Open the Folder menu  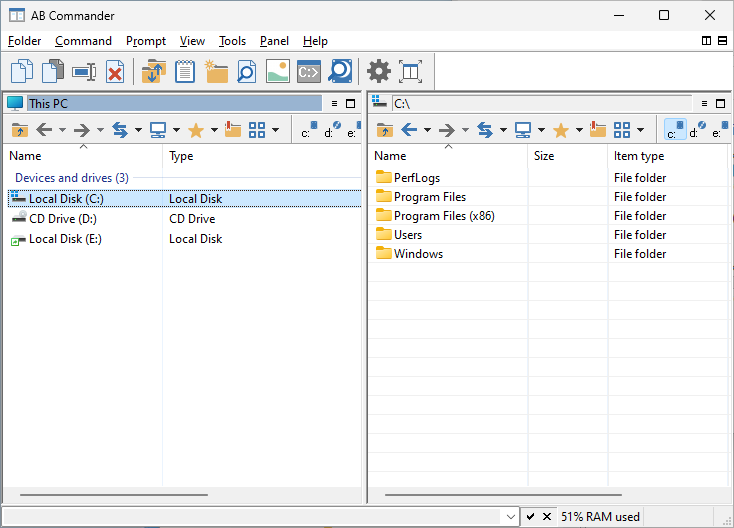(x=24, y=41)
